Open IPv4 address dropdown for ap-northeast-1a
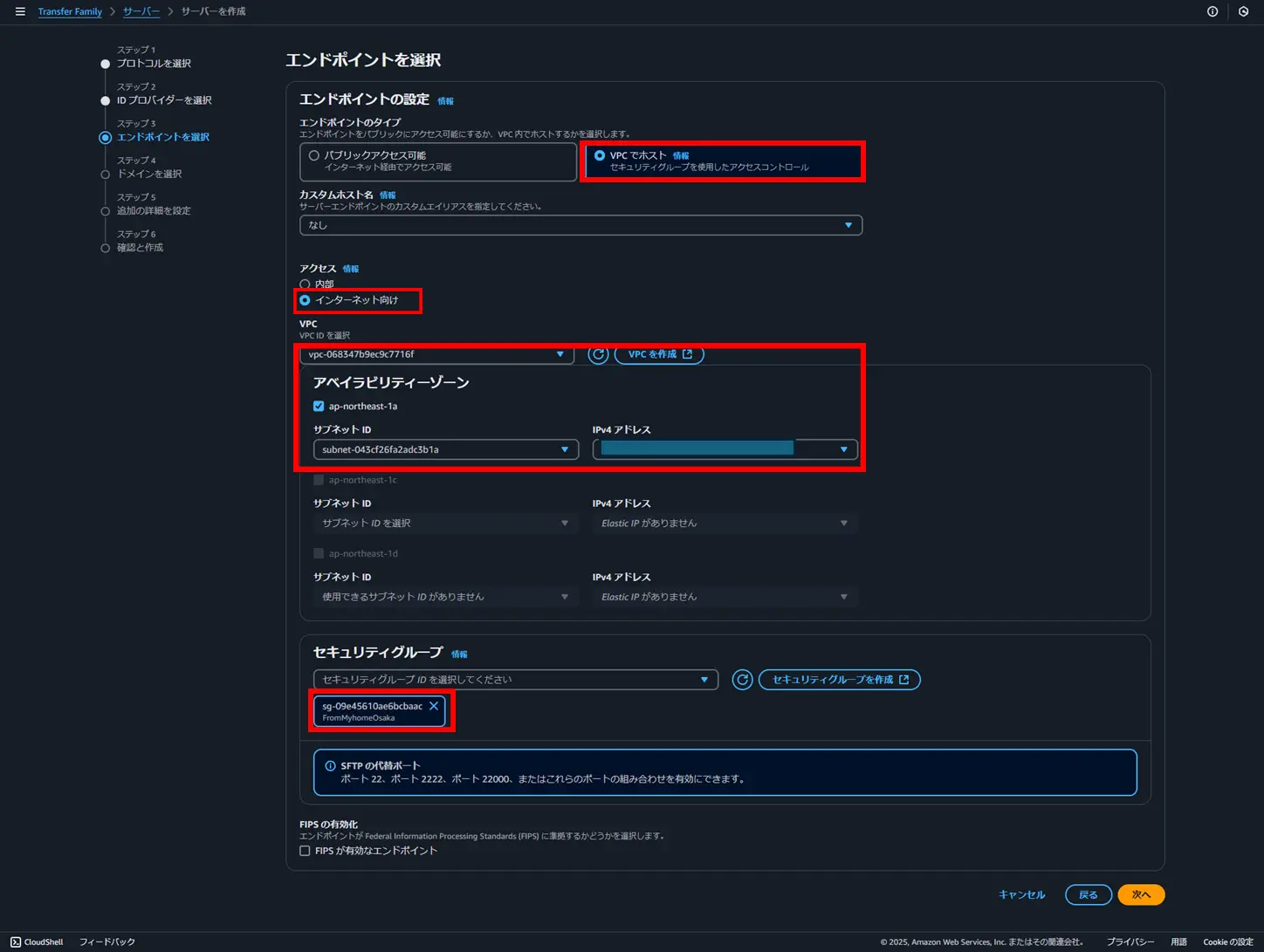Image resolution: width=1264 pixels, height=952 pixels. [725, 449]
